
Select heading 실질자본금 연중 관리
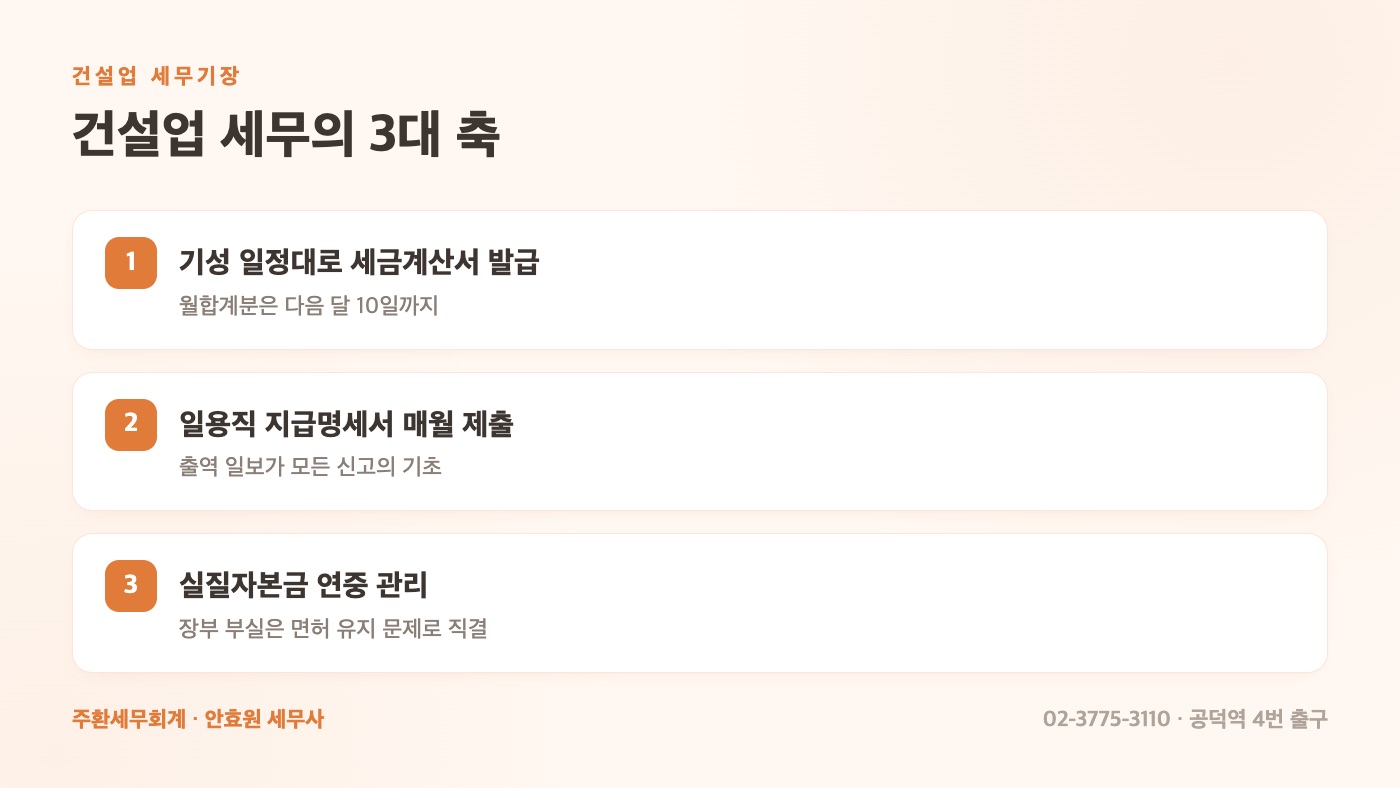[303, 584]
